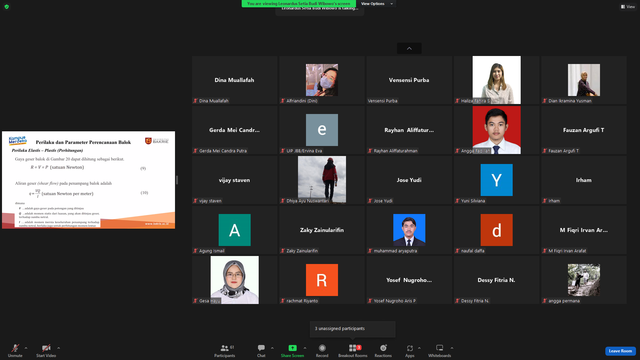This screenshot has width=640, height=360.
Task: Select M Fiqri Irvan Arafat's tile
Action: [584, 230]
